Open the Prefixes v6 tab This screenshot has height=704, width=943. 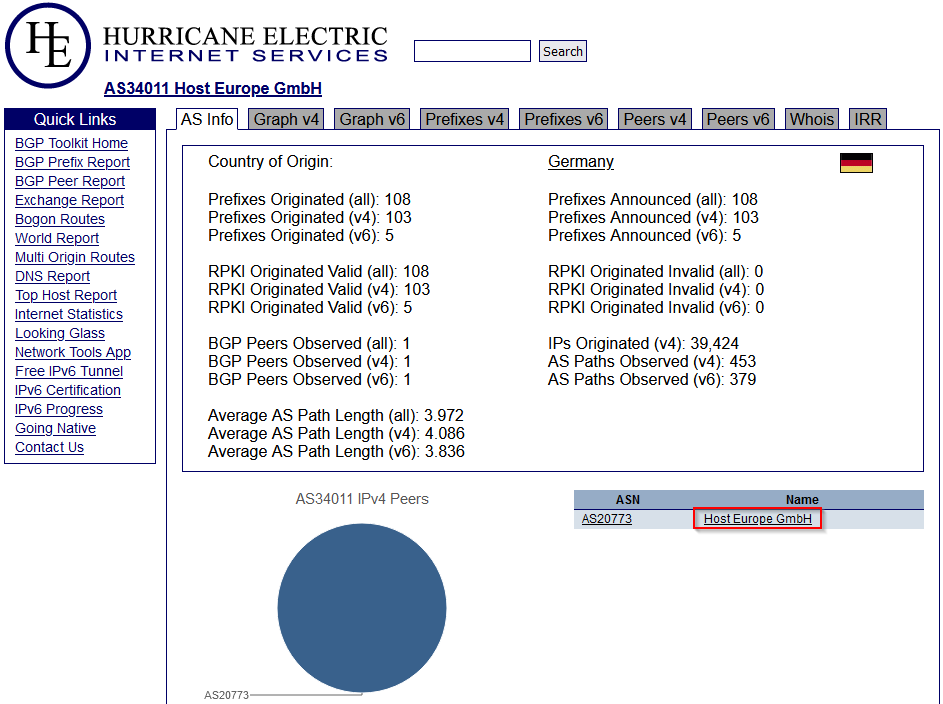tap(564, 119)
